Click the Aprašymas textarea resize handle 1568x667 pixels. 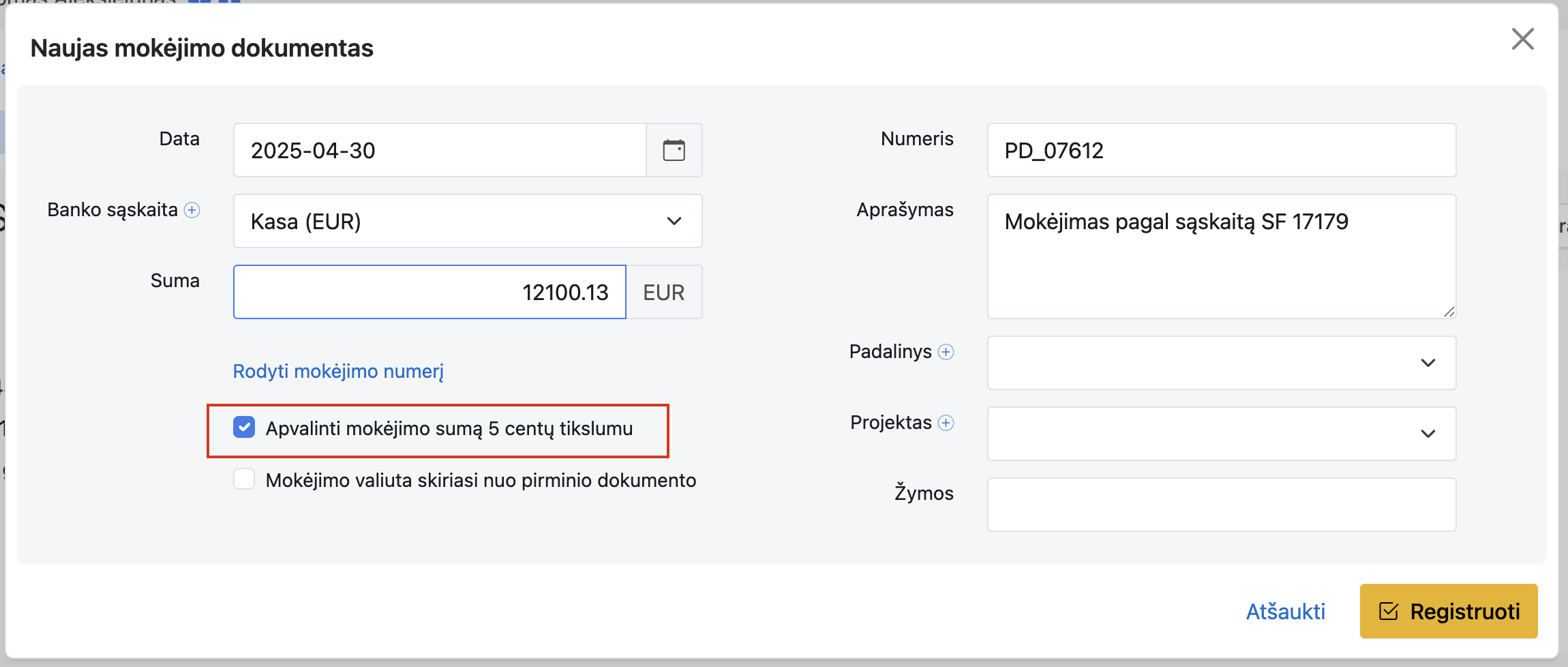point(1449,312)
